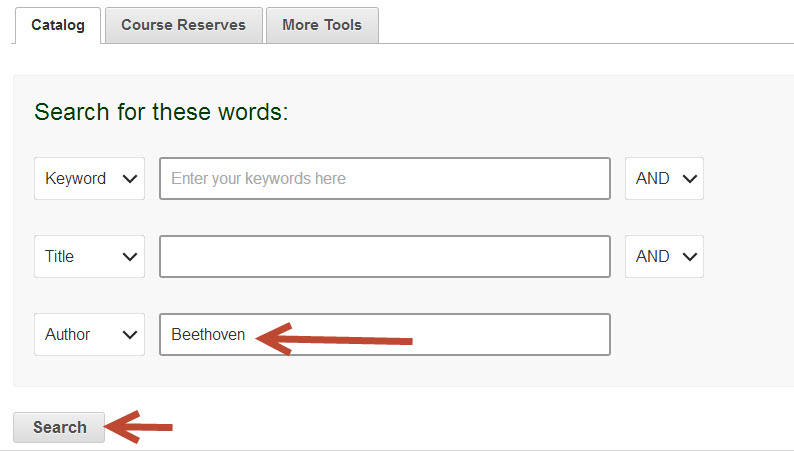Viewport: 794px width, 451px height.
Task: Open the Title search-type dropdown
Action: click(x=89, y=257)
